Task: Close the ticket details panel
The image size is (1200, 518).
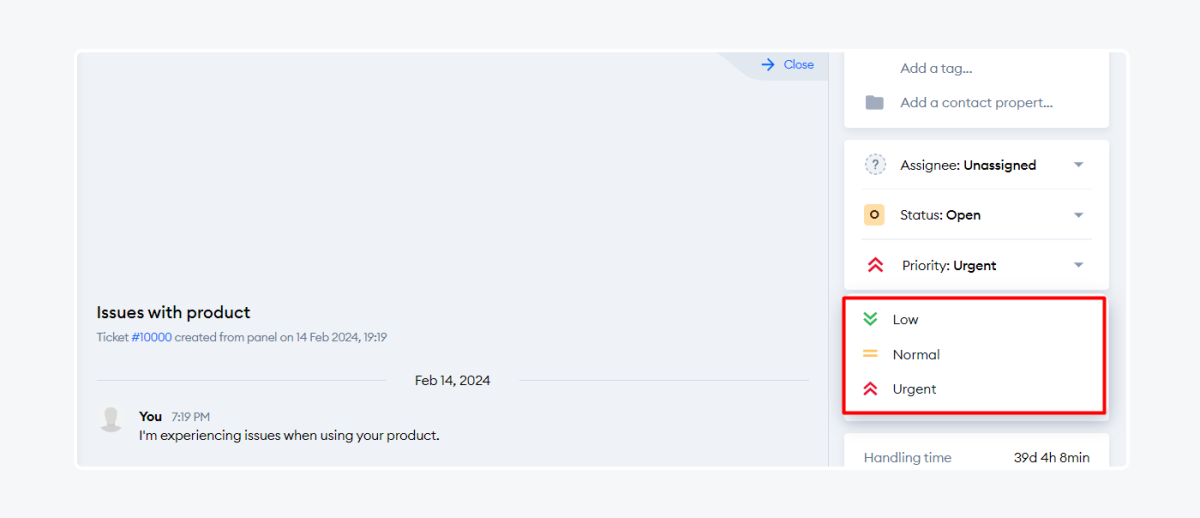Action: tap(798, 65)
